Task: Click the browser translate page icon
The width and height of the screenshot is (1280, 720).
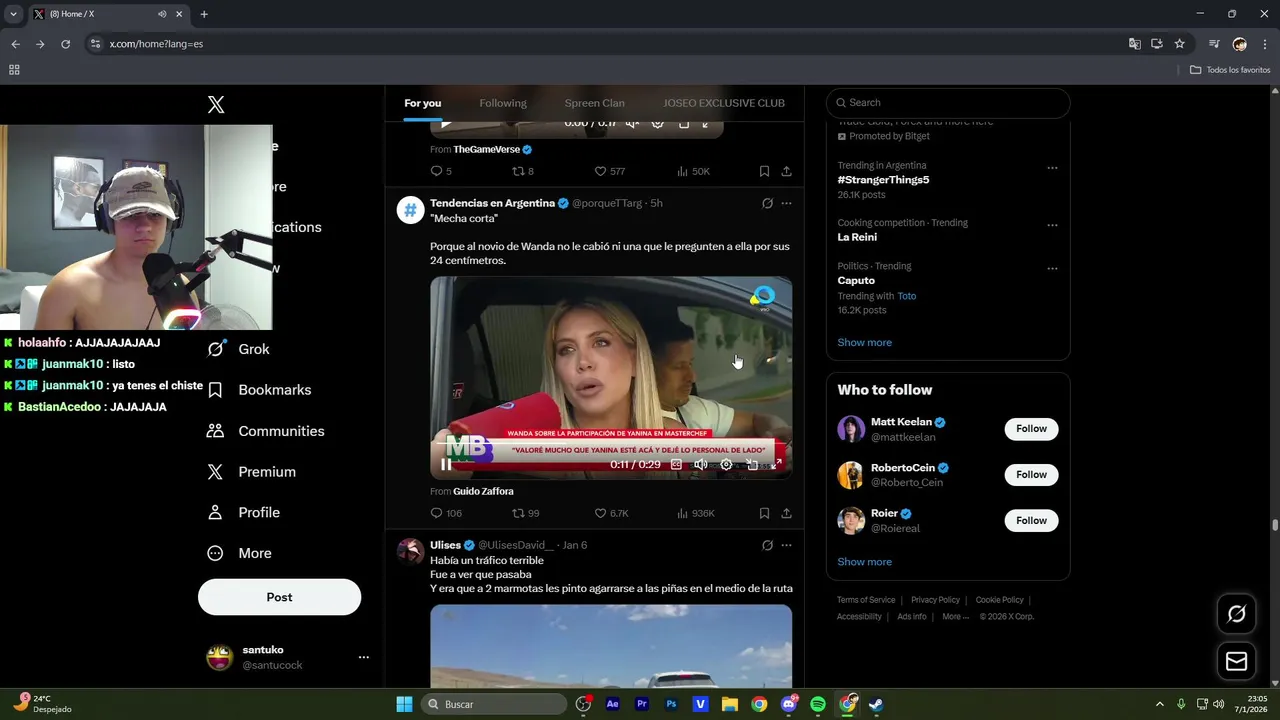Action: click(x=1134, y=44)
